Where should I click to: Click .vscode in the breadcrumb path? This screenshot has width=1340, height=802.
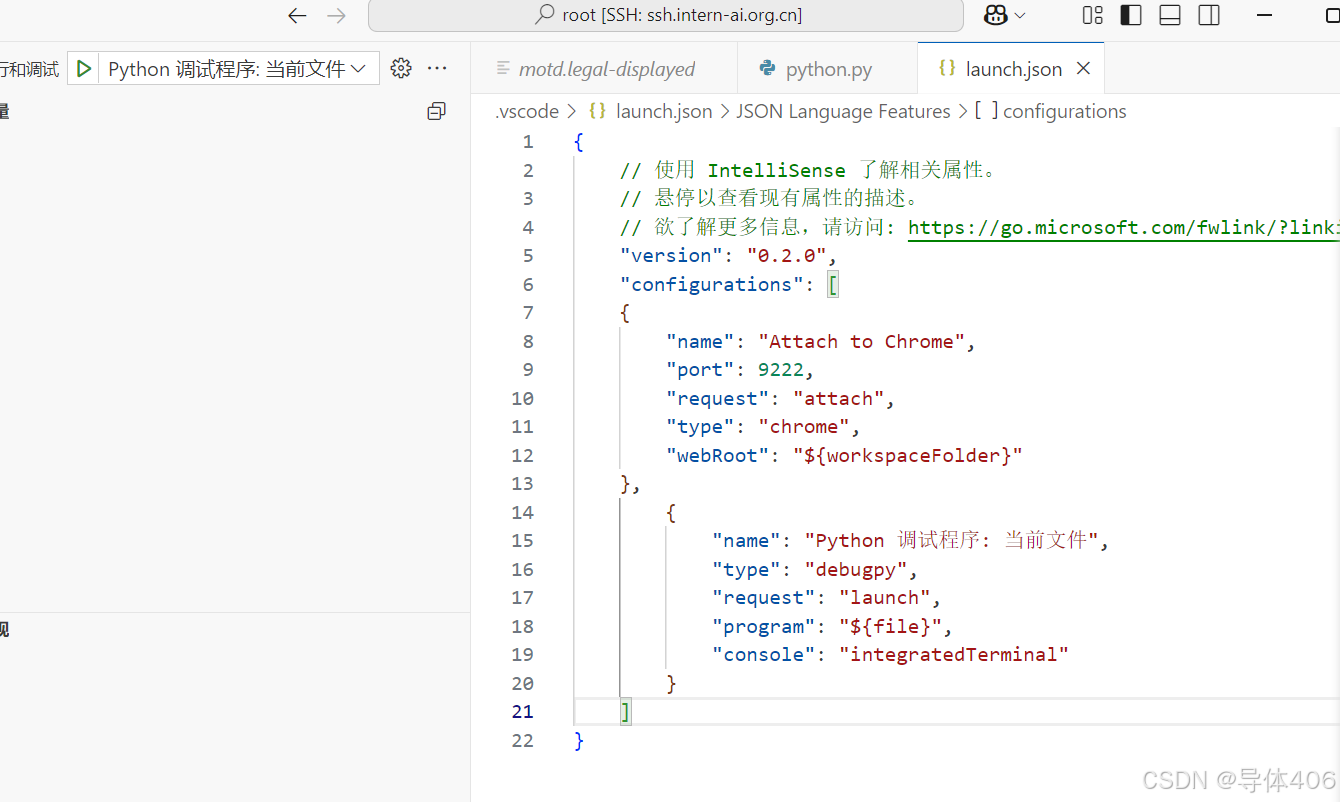pos(527,111)
